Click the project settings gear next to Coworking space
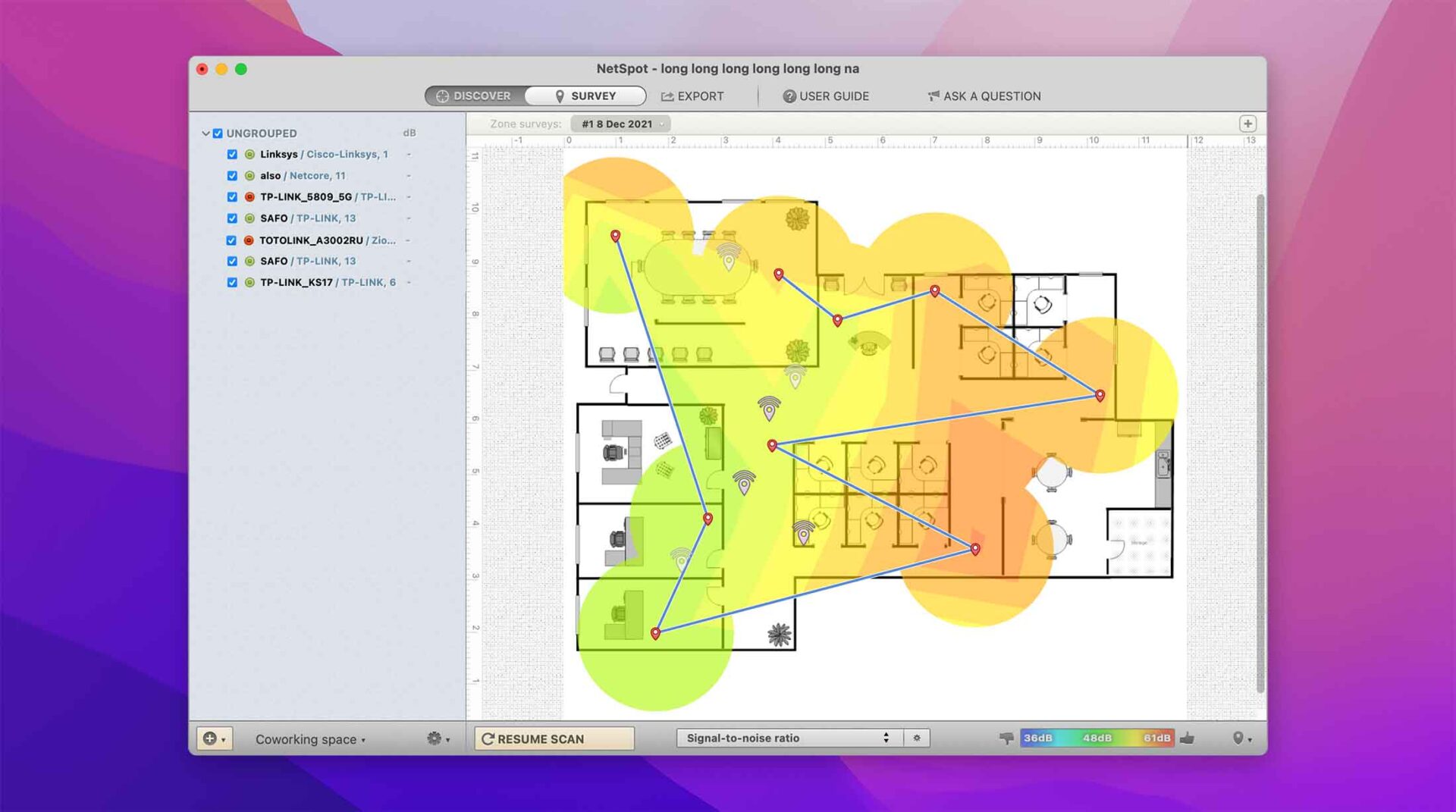Viewport: 1456px width, 812px height. [x=435, y=738]
